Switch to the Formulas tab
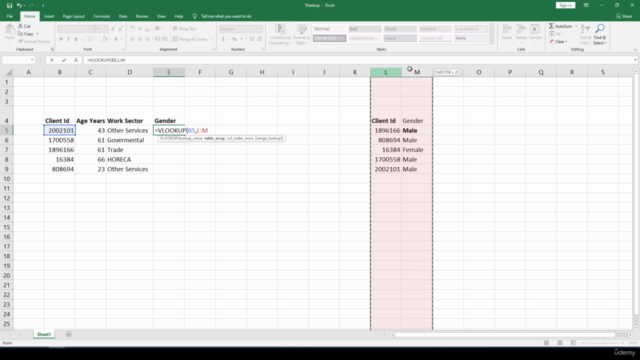The height and width of the screenshot is (360, 640). pos(102,16)
